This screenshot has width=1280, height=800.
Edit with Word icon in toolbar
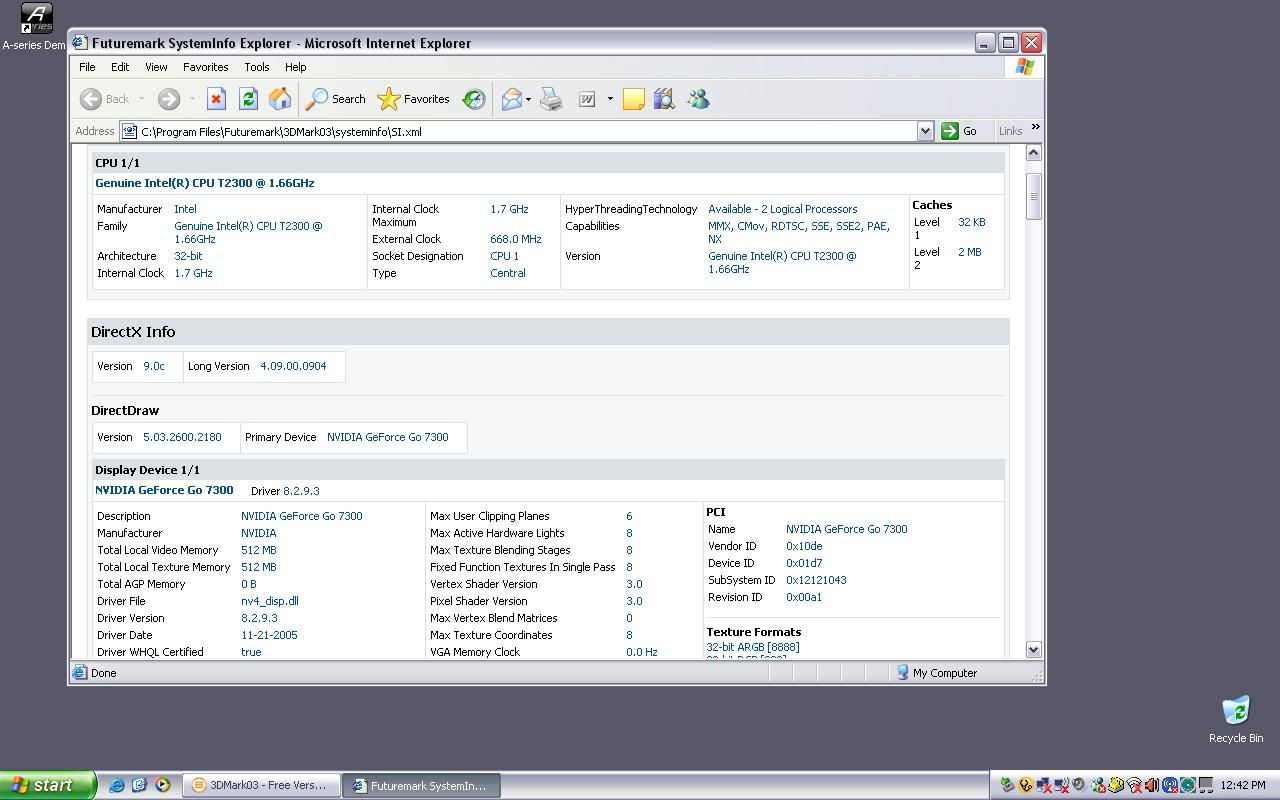[587, 99]
